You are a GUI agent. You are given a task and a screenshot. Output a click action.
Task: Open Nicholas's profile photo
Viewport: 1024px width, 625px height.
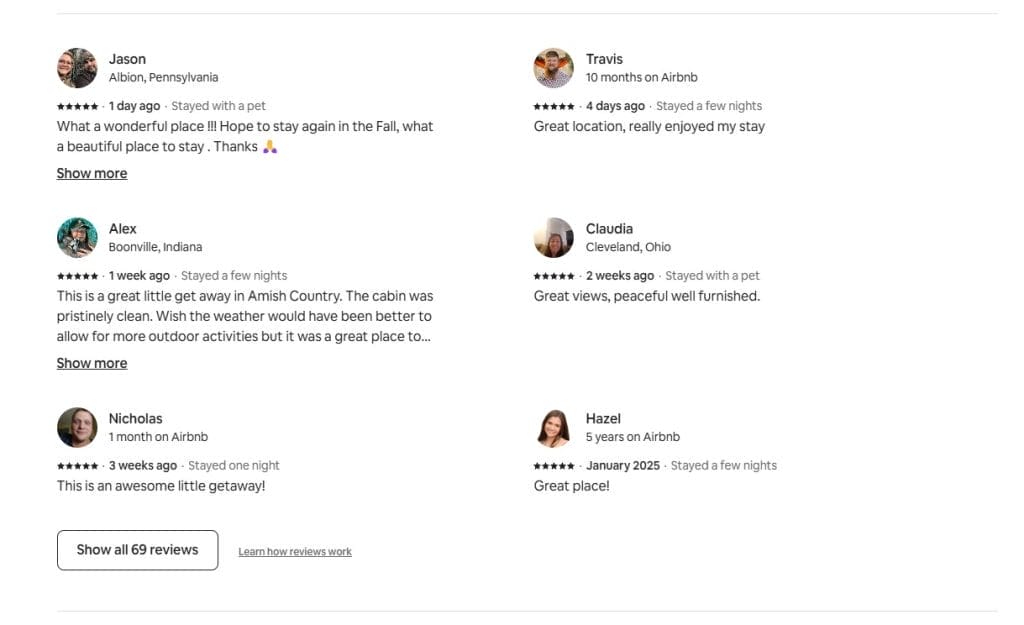[77, 428]
